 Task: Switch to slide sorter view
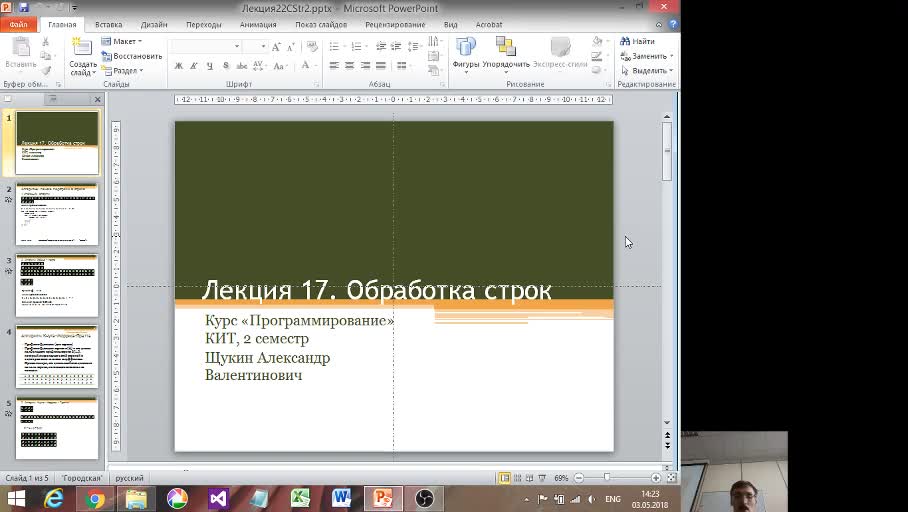(x=517, y=478)
